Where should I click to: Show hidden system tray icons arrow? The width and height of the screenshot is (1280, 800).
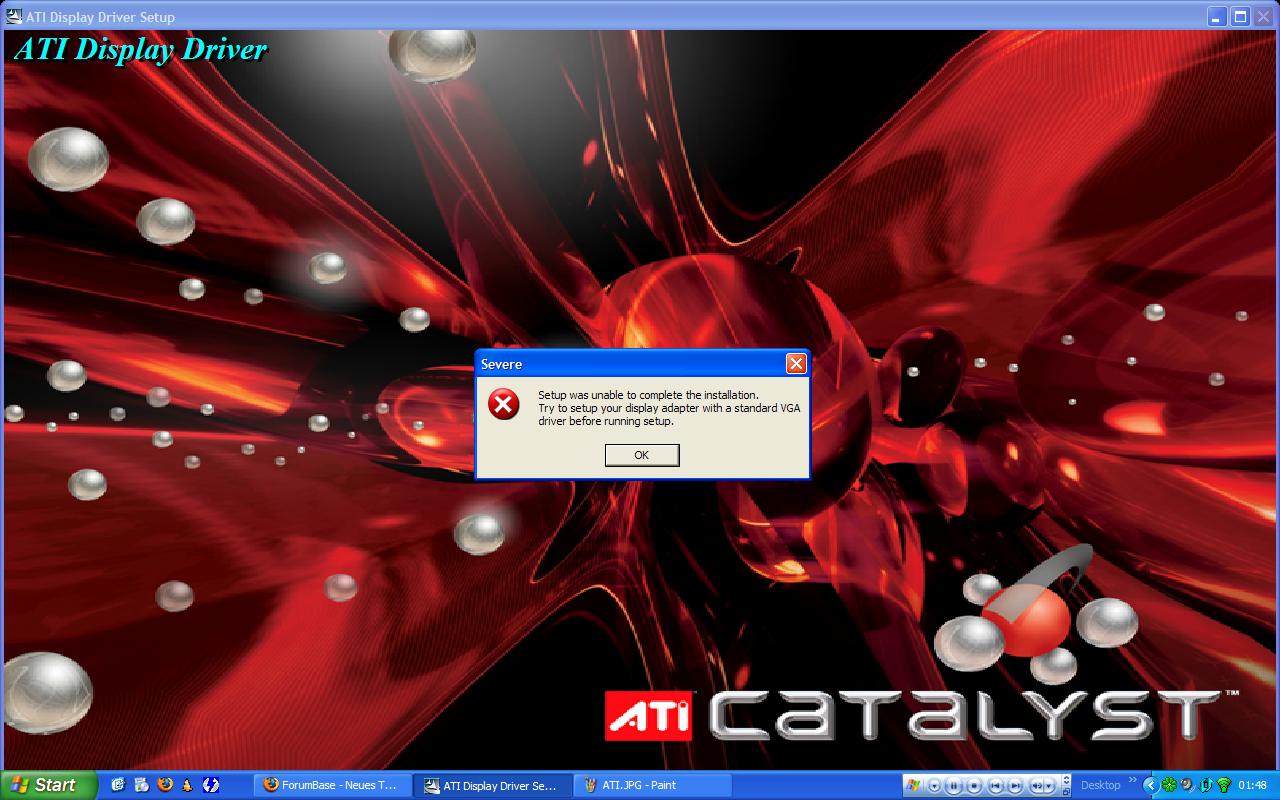pyautogui.click(x=1151, y=785)
